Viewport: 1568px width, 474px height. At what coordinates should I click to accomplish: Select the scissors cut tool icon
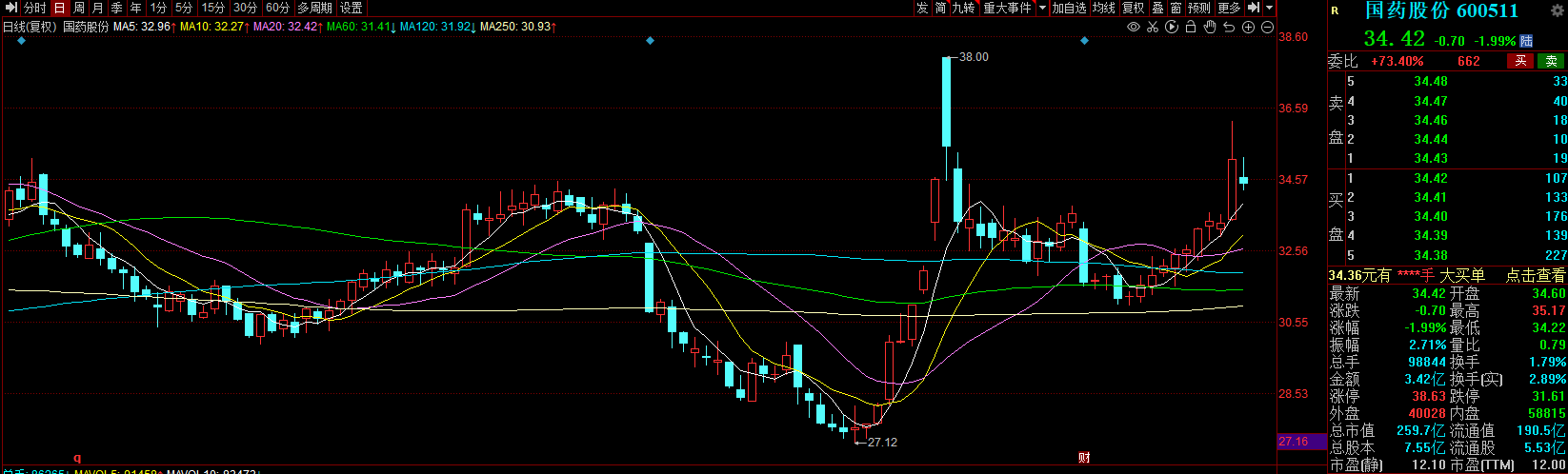click(1153, 27)
